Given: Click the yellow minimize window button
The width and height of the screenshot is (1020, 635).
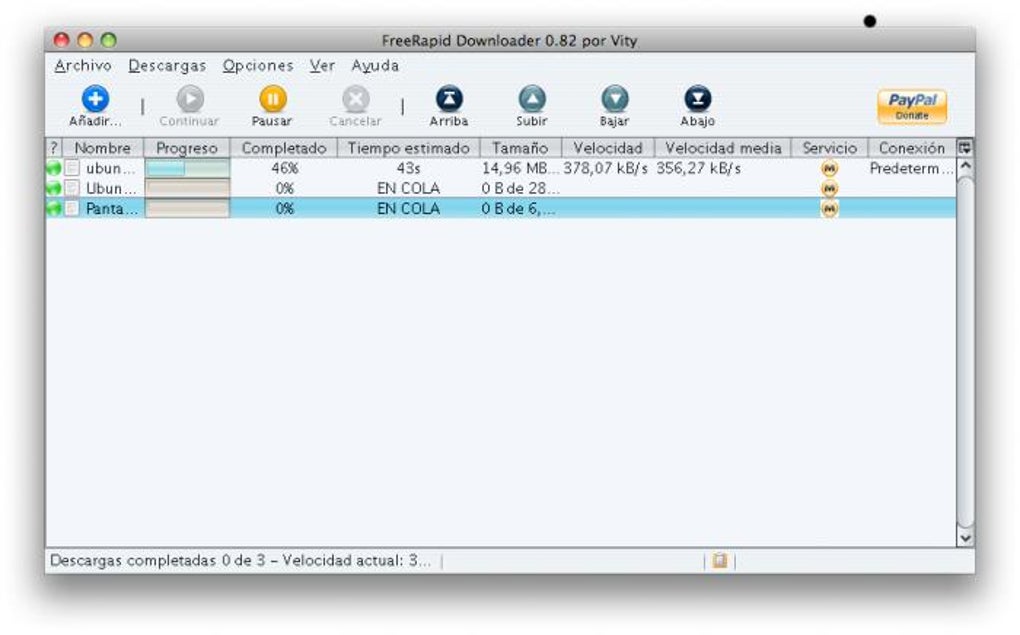Looking at the screenshot, I should (x=85, y=40).
